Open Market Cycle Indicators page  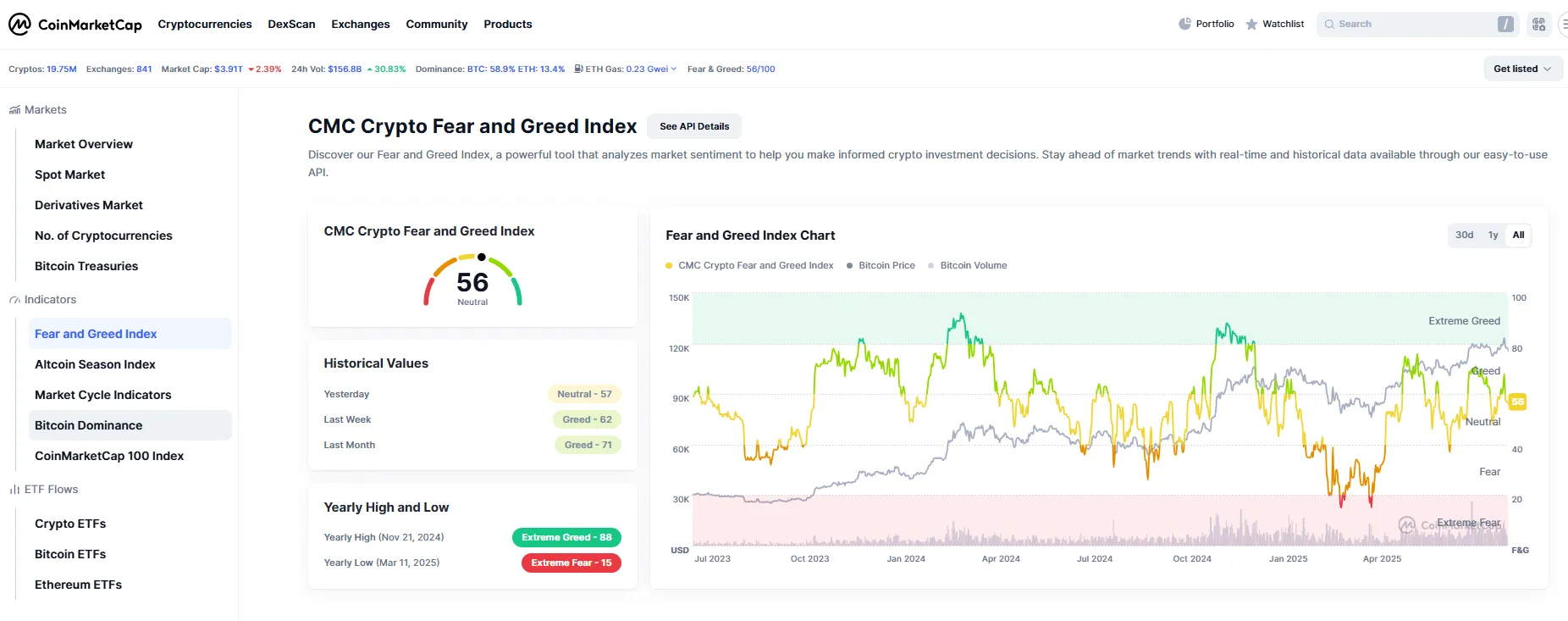coord(103,395)
